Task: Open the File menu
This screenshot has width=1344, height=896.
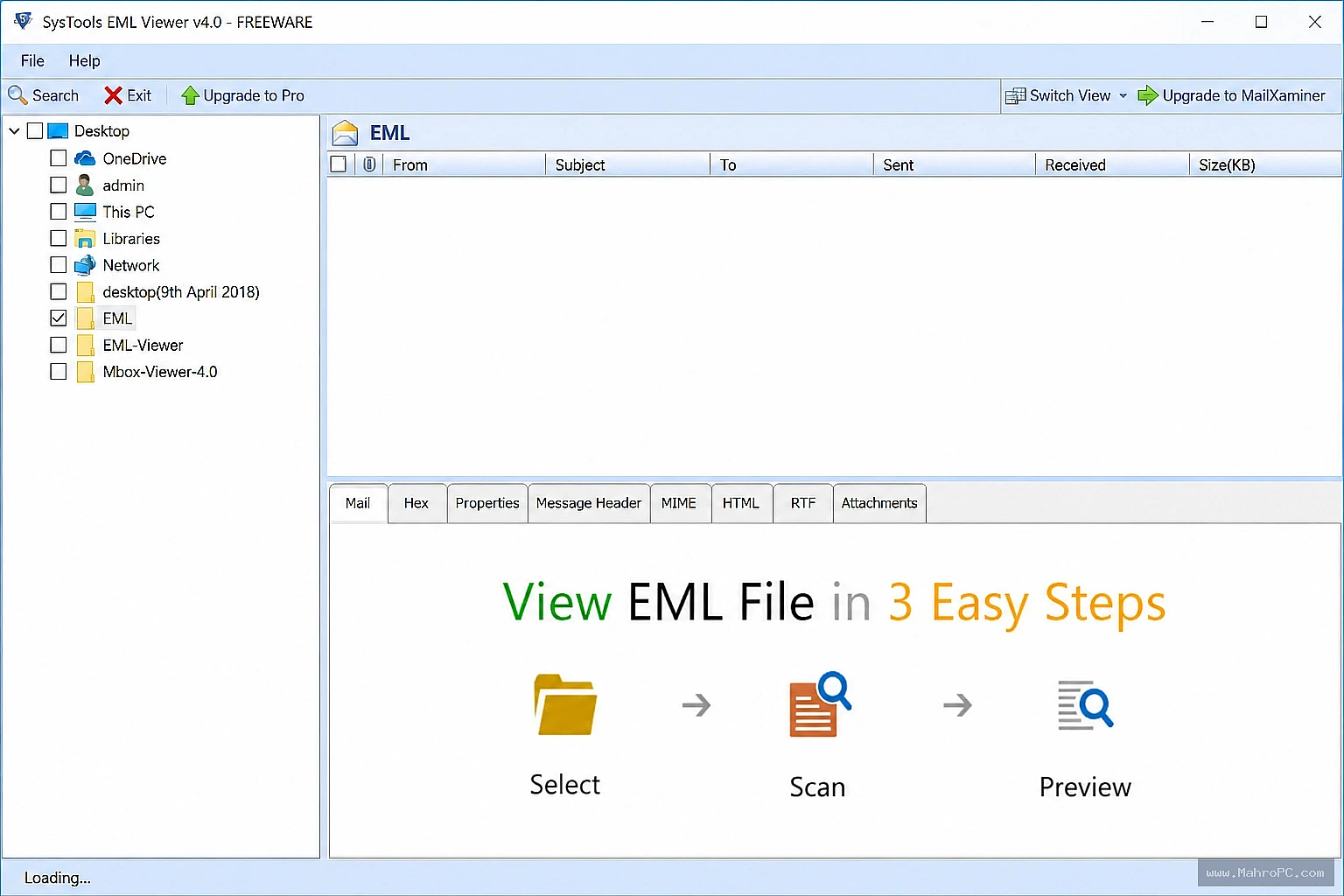Action: [32, 60]
